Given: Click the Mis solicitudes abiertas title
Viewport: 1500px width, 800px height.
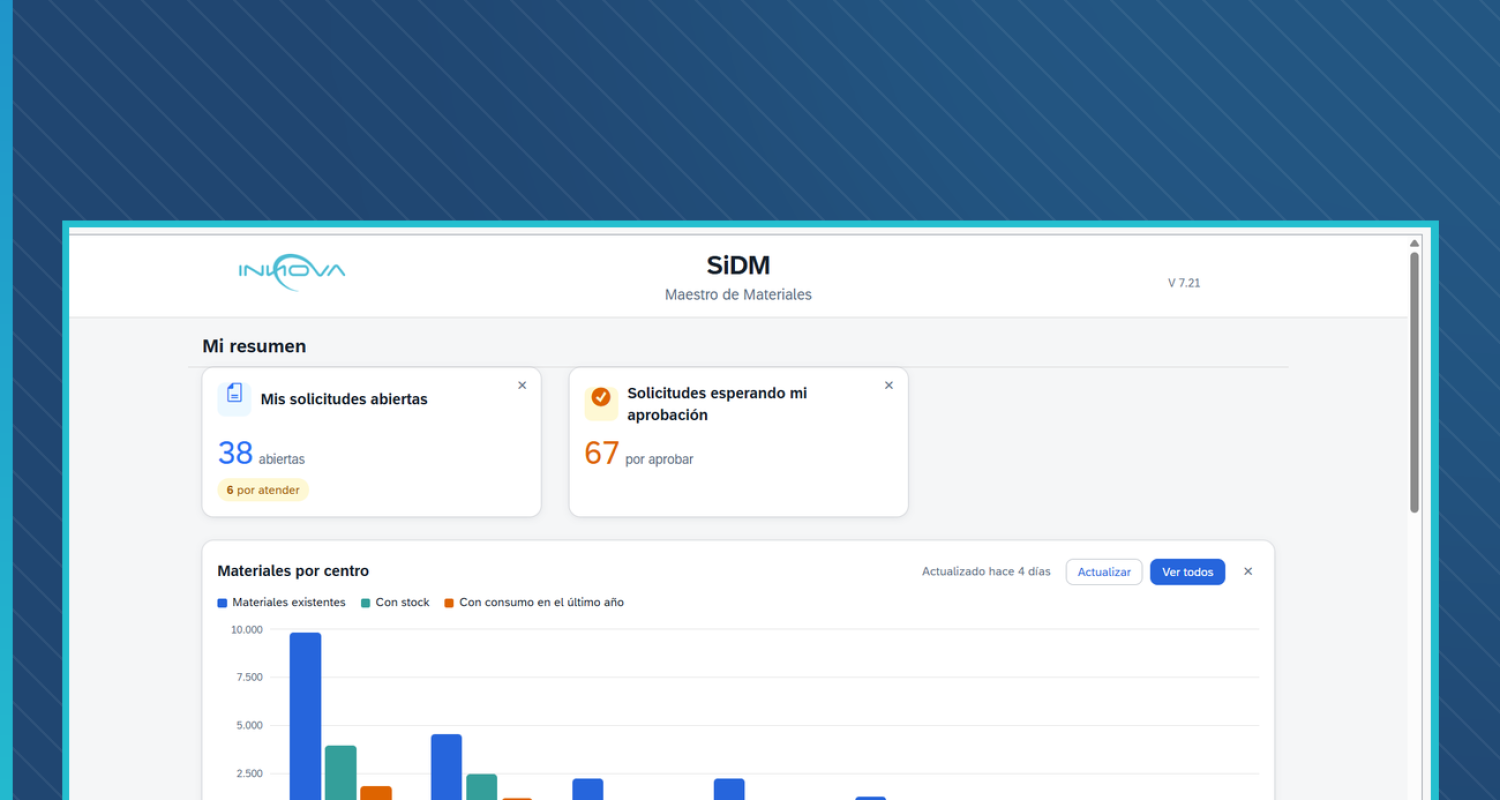Looking at the screenshot, I should (x=344, y=399).
